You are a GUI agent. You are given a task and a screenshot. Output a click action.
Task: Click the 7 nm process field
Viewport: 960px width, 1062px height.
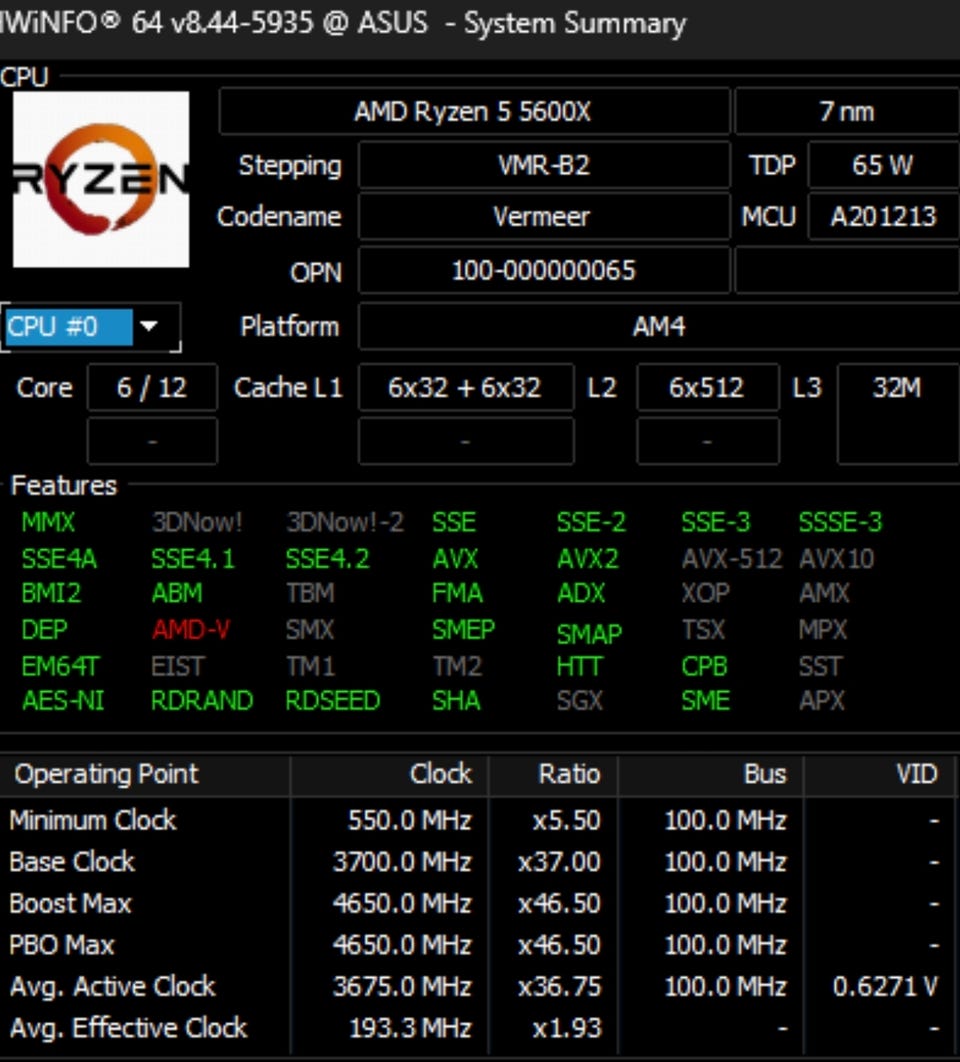point(847,111)
